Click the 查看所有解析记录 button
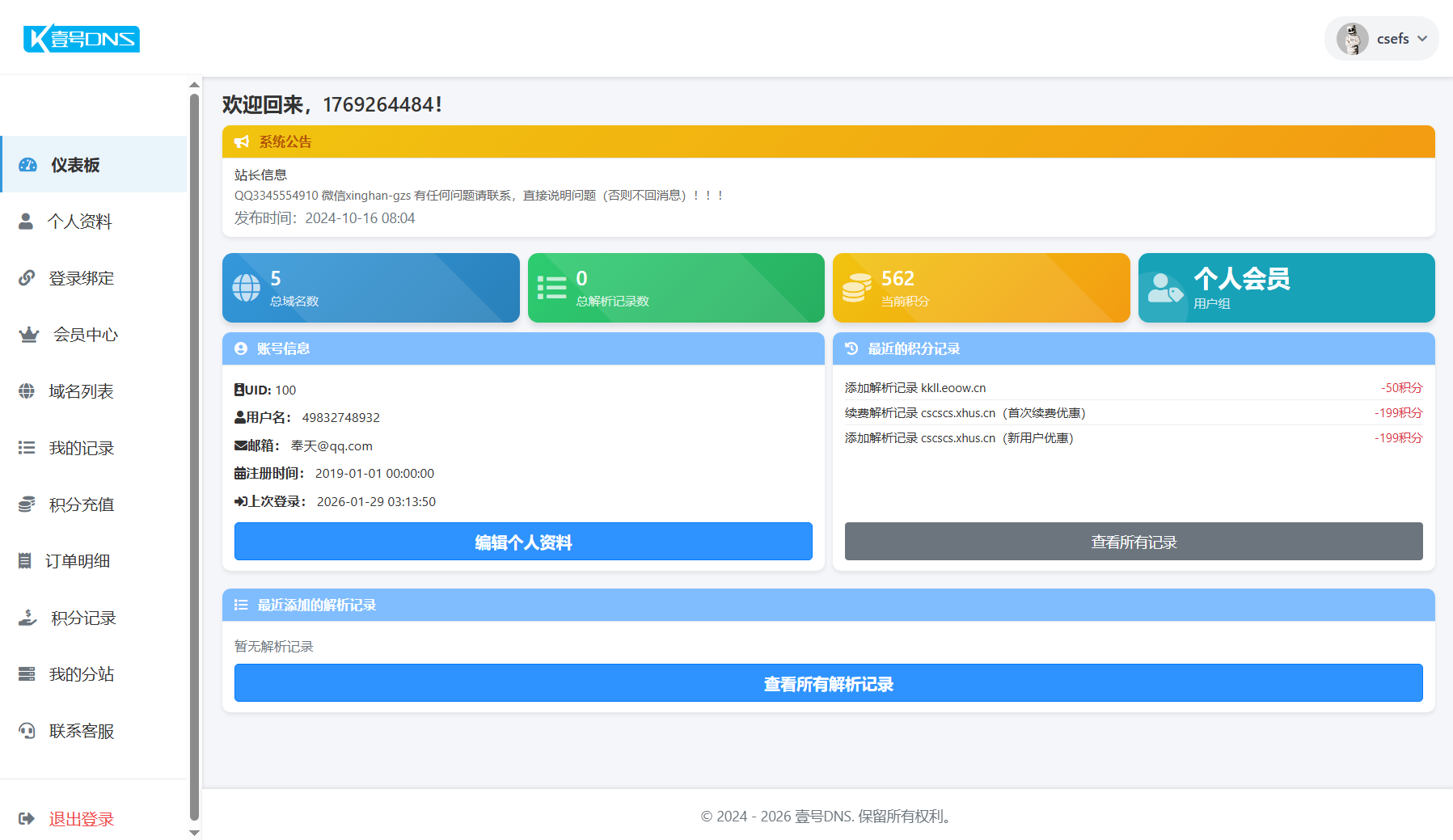This screenshot has height=840, width=1453. click(828, 683)
